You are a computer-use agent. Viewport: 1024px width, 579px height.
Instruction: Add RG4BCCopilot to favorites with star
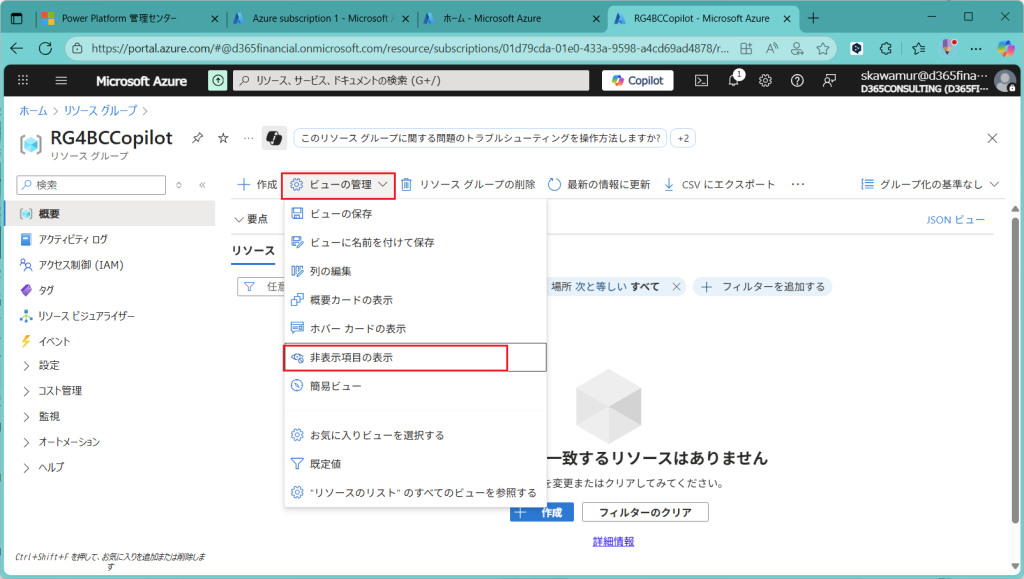pyautogui.click(x=223, y=138)
